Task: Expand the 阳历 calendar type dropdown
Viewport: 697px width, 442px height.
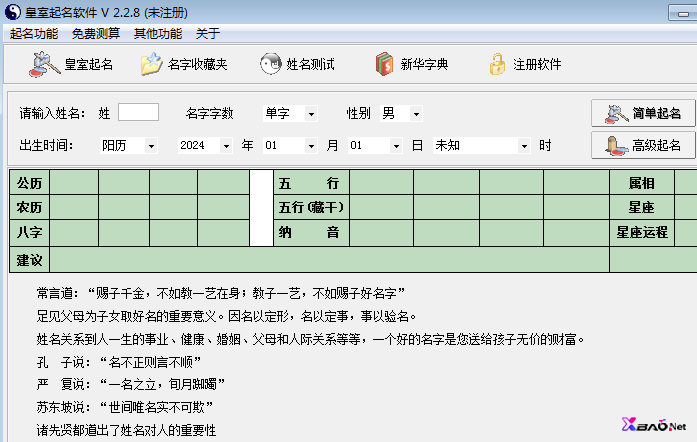Action: 151,146
